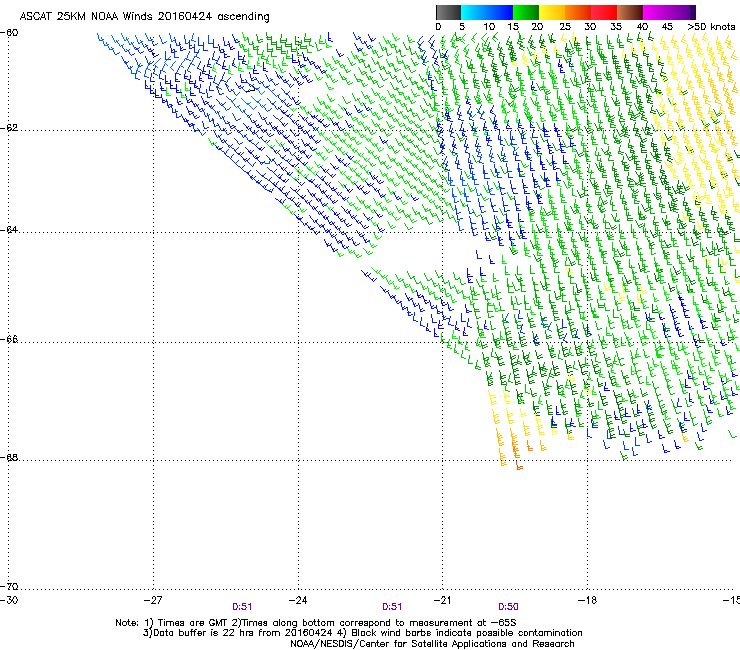
Task: Click the orange 25-30 knots color bar segment
Action: tap(578, 12)
